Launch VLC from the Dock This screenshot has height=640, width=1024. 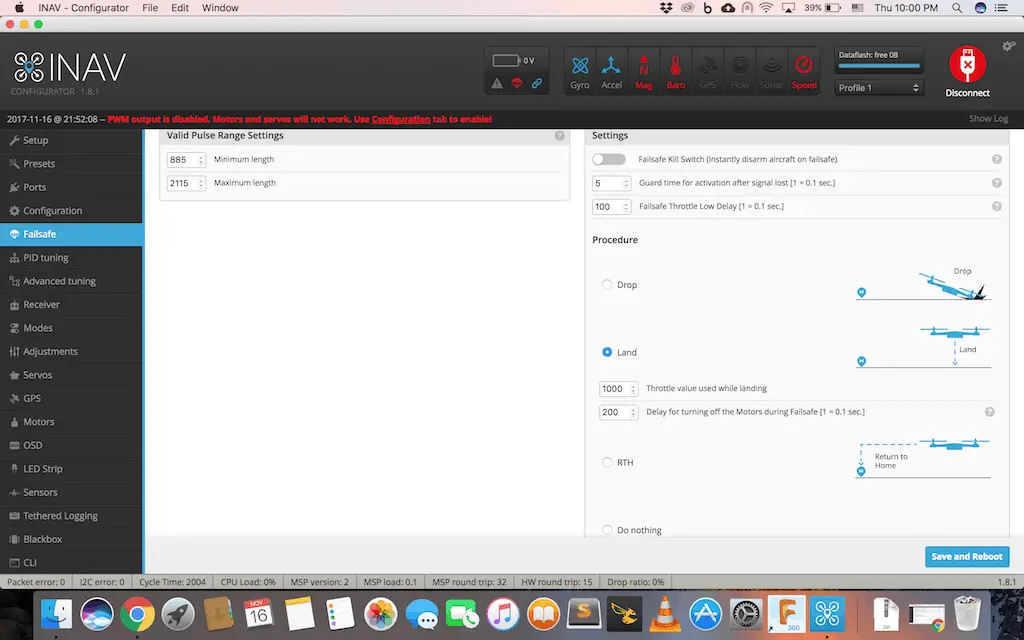point(665,614)
